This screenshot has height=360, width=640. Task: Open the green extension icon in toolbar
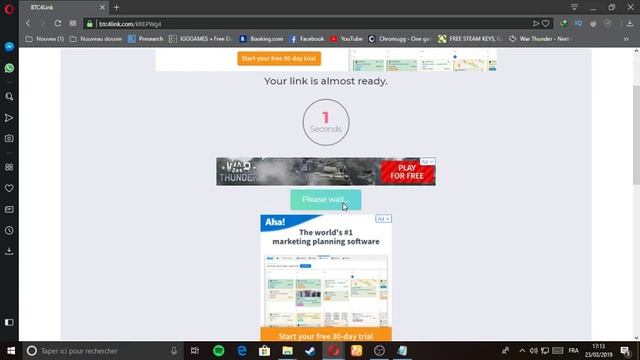tap(564, 24)
